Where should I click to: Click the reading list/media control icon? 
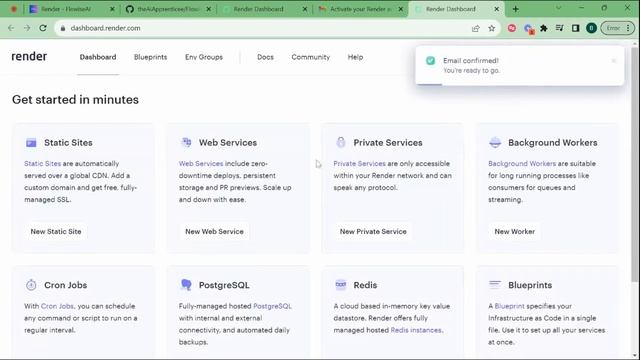[560, 28]
